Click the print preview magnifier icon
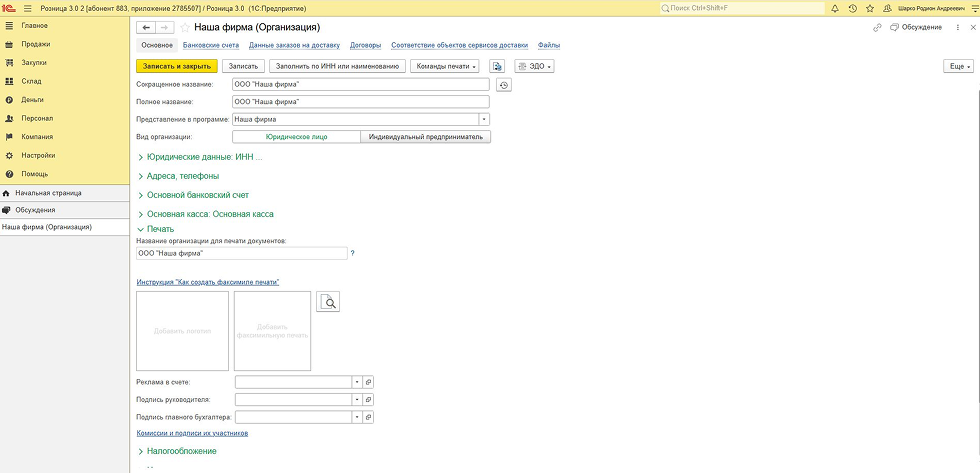980x473 pixels. tap(328, 301)
